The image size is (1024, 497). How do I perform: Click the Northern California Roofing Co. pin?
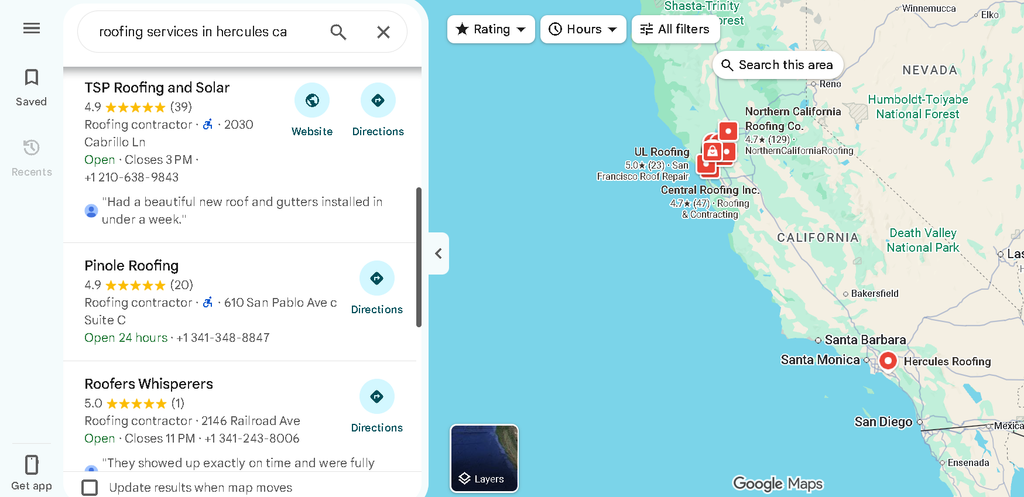tap(728, 131)
